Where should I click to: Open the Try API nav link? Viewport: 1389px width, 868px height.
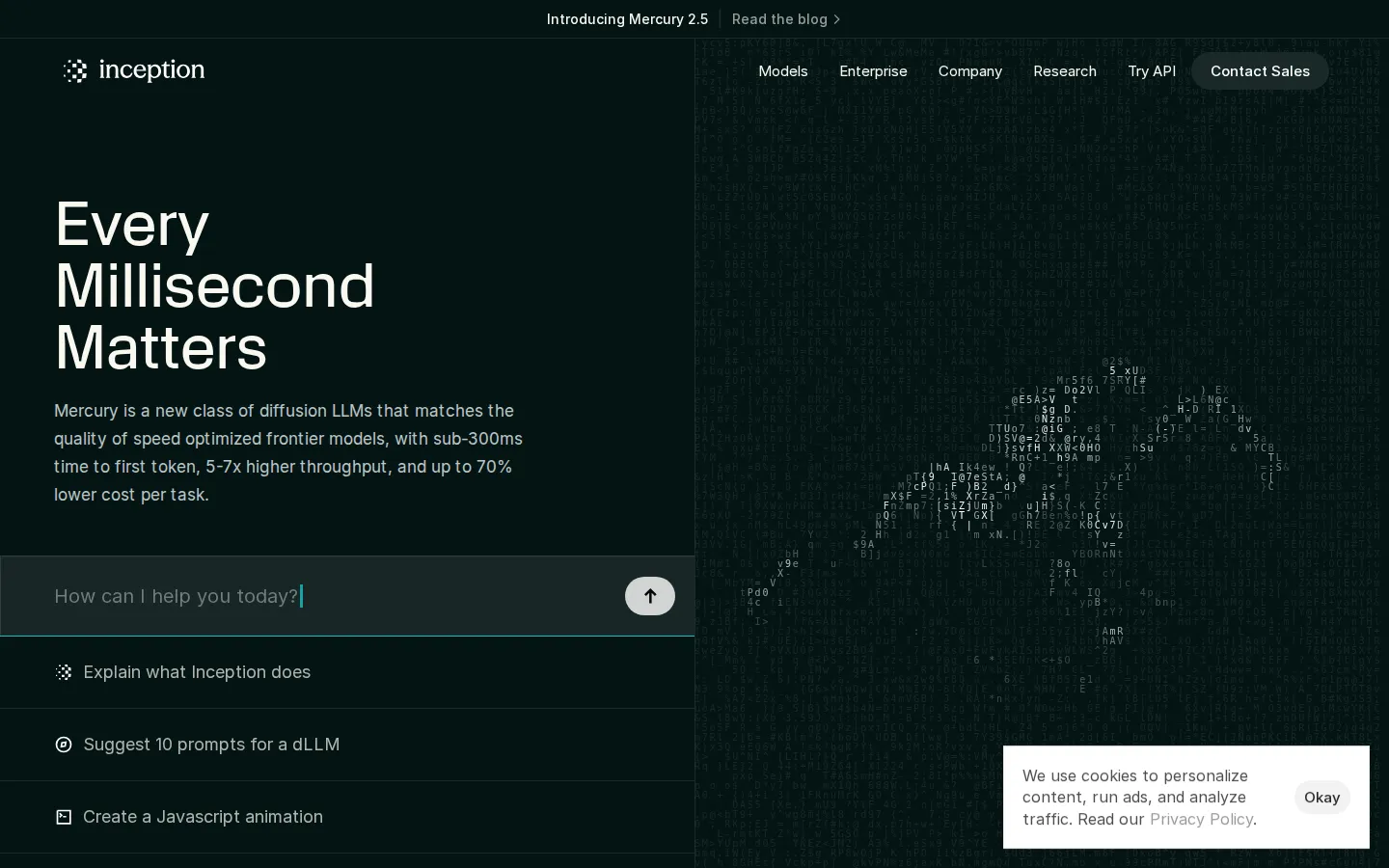coord(1152,71)
